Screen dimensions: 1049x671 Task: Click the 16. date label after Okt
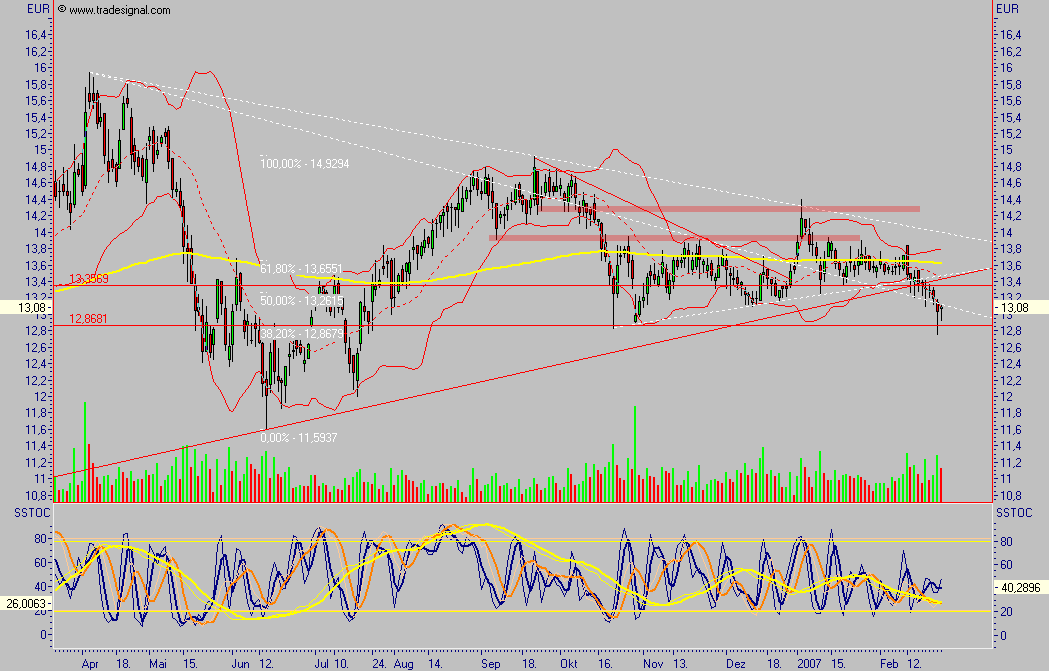(x=605, y=664)
